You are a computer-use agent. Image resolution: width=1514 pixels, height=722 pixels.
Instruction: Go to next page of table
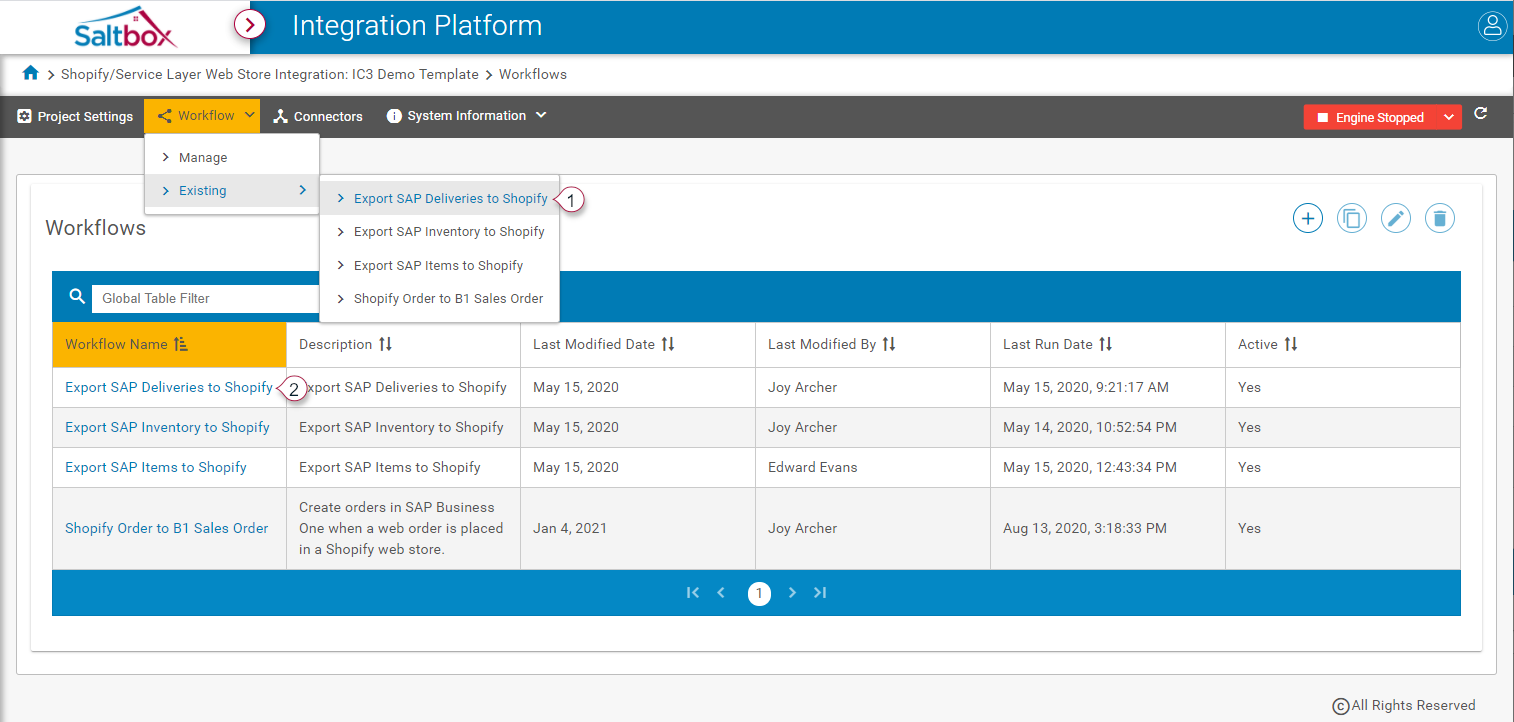coord(792,593)
